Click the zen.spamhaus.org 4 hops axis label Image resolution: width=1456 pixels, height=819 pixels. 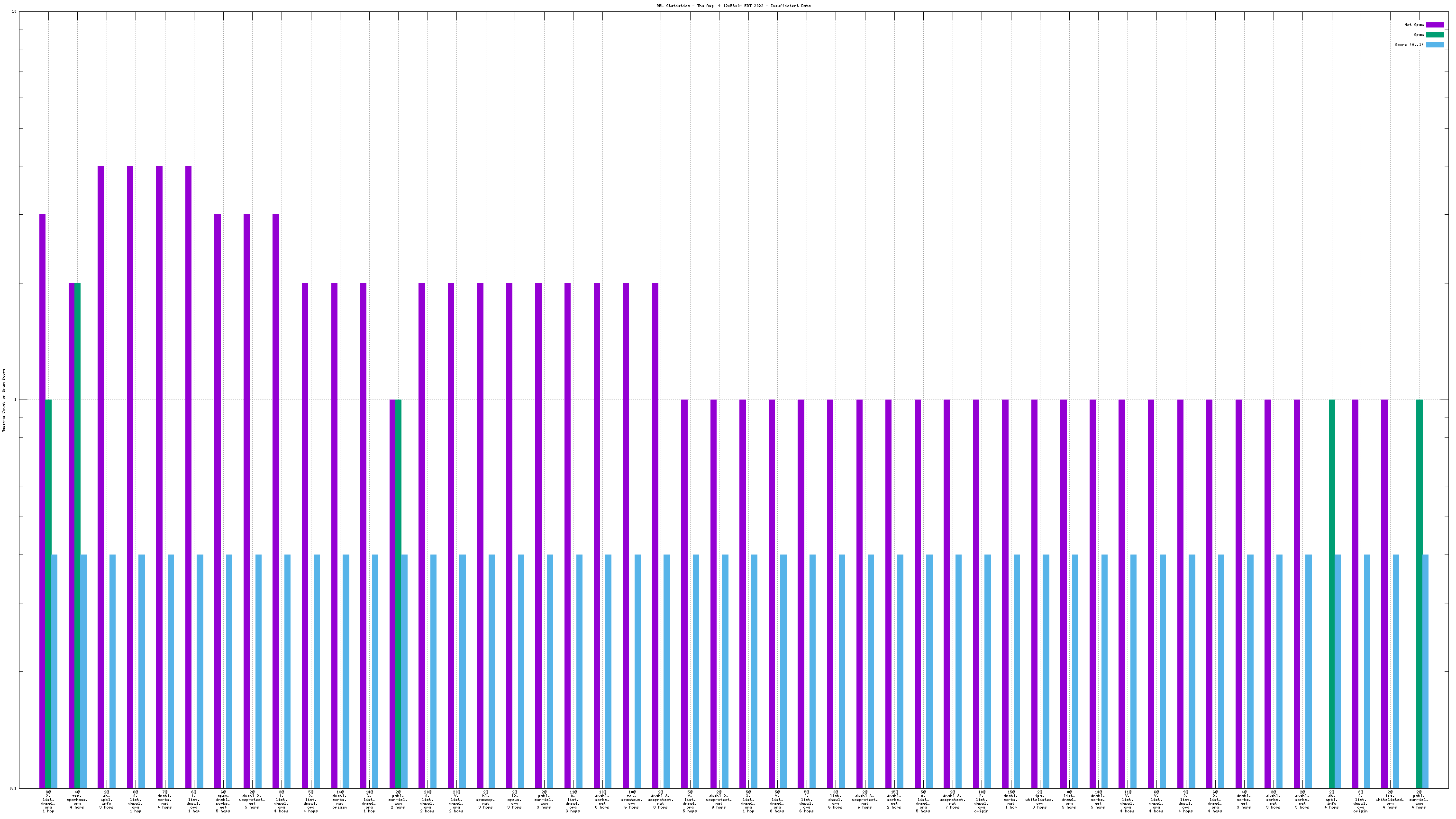tap(77, 800)
